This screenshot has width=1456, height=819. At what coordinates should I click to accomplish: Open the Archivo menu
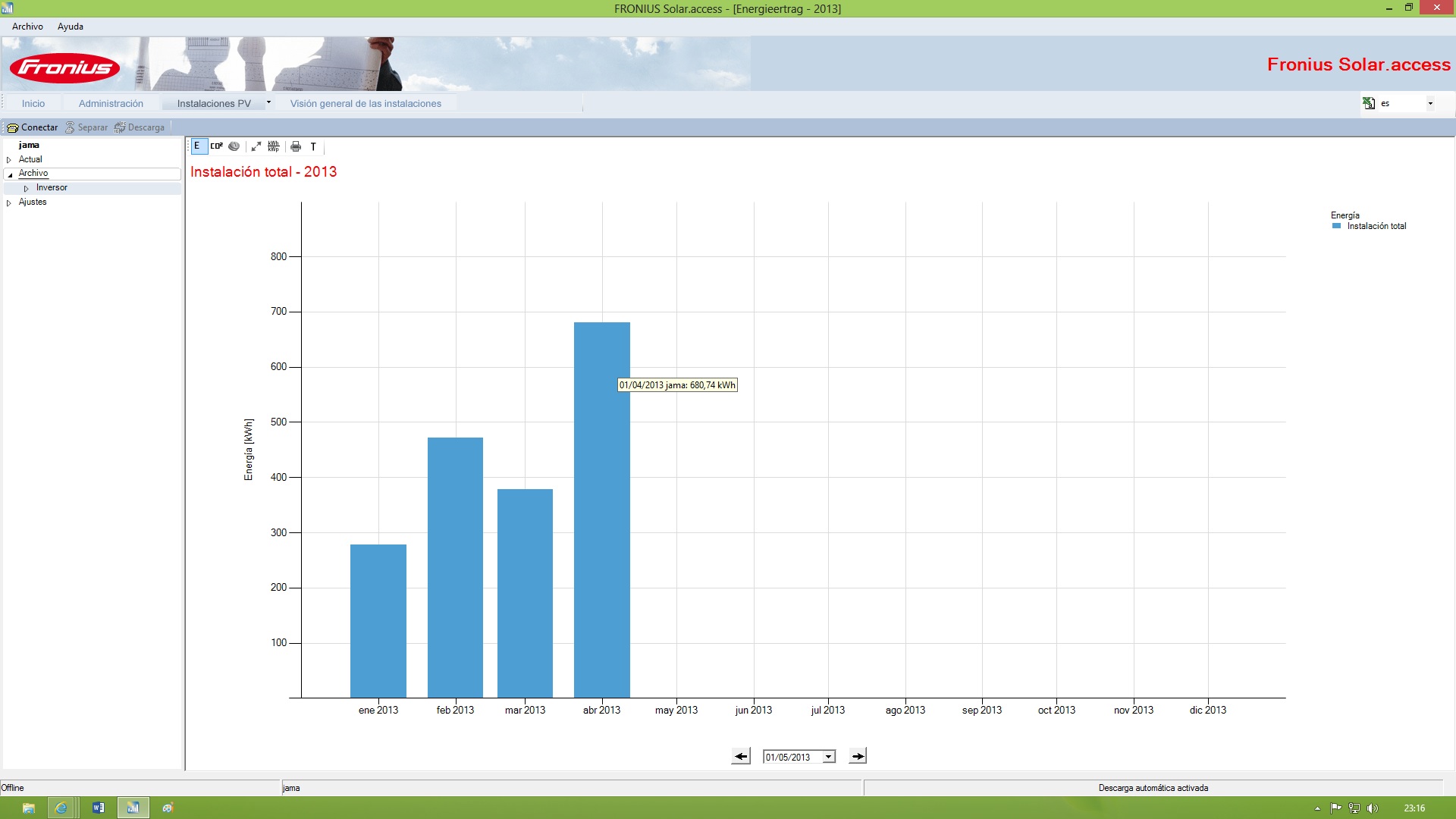[27, 27]
